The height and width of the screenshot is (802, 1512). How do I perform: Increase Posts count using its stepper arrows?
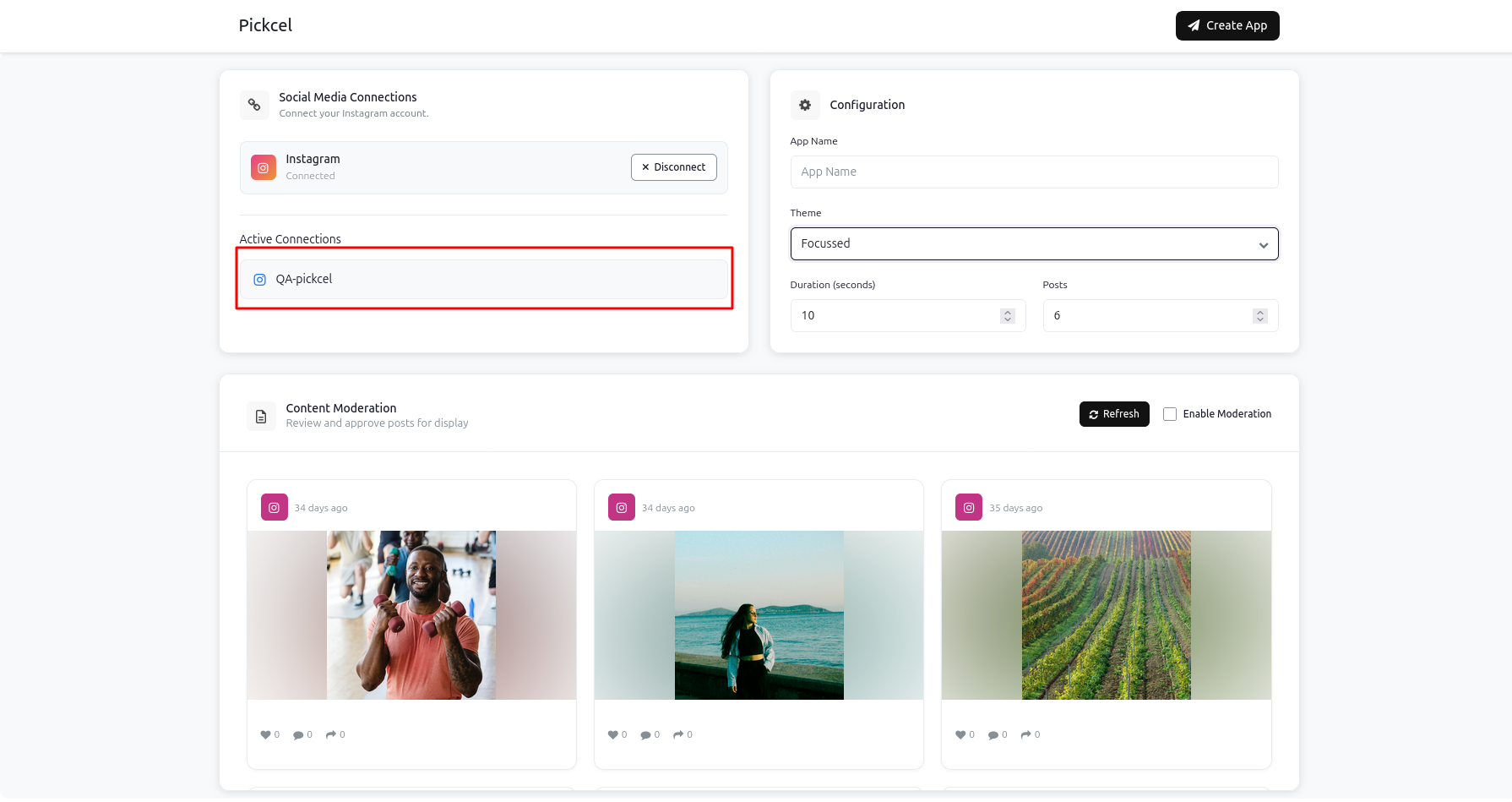click(1260, 312)
